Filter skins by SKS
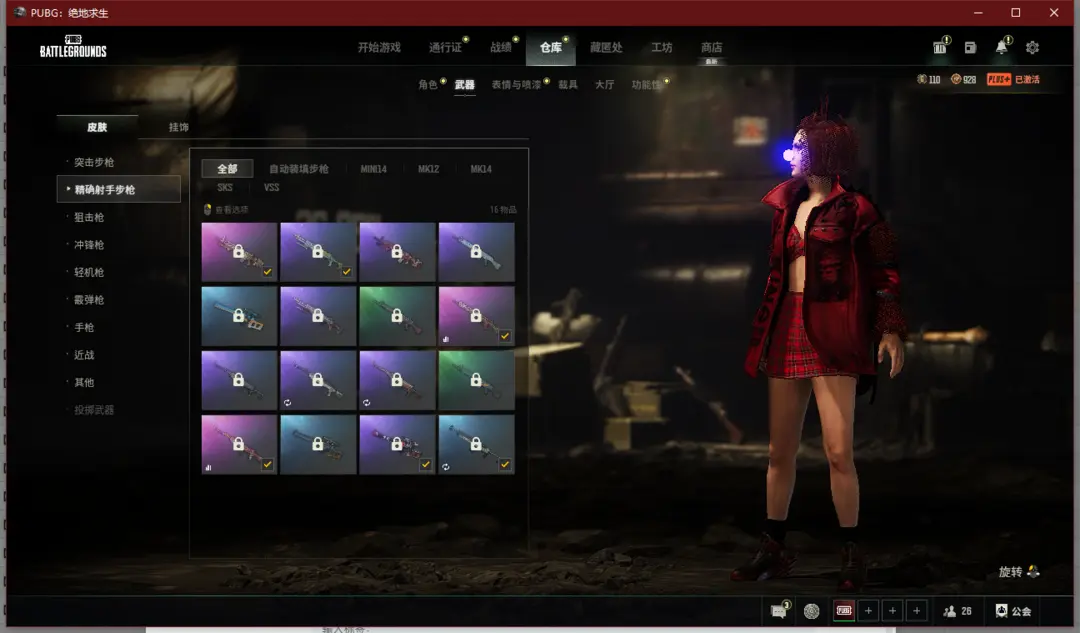Screen dimensions: 1080x633 pos(225,187)
